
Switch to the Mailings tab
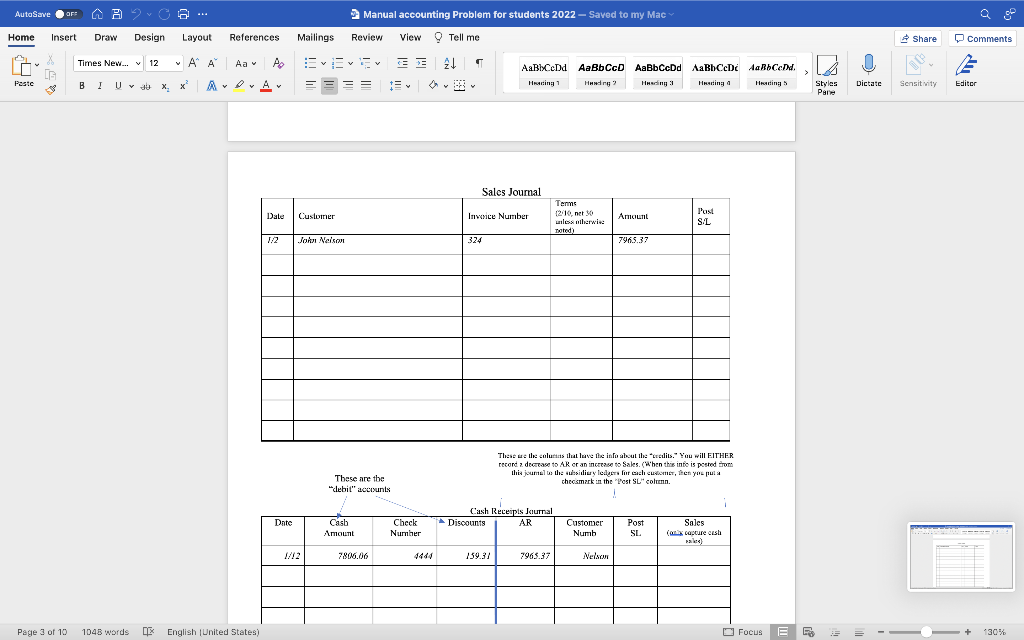pyautogui.click(x=315, y=37)
